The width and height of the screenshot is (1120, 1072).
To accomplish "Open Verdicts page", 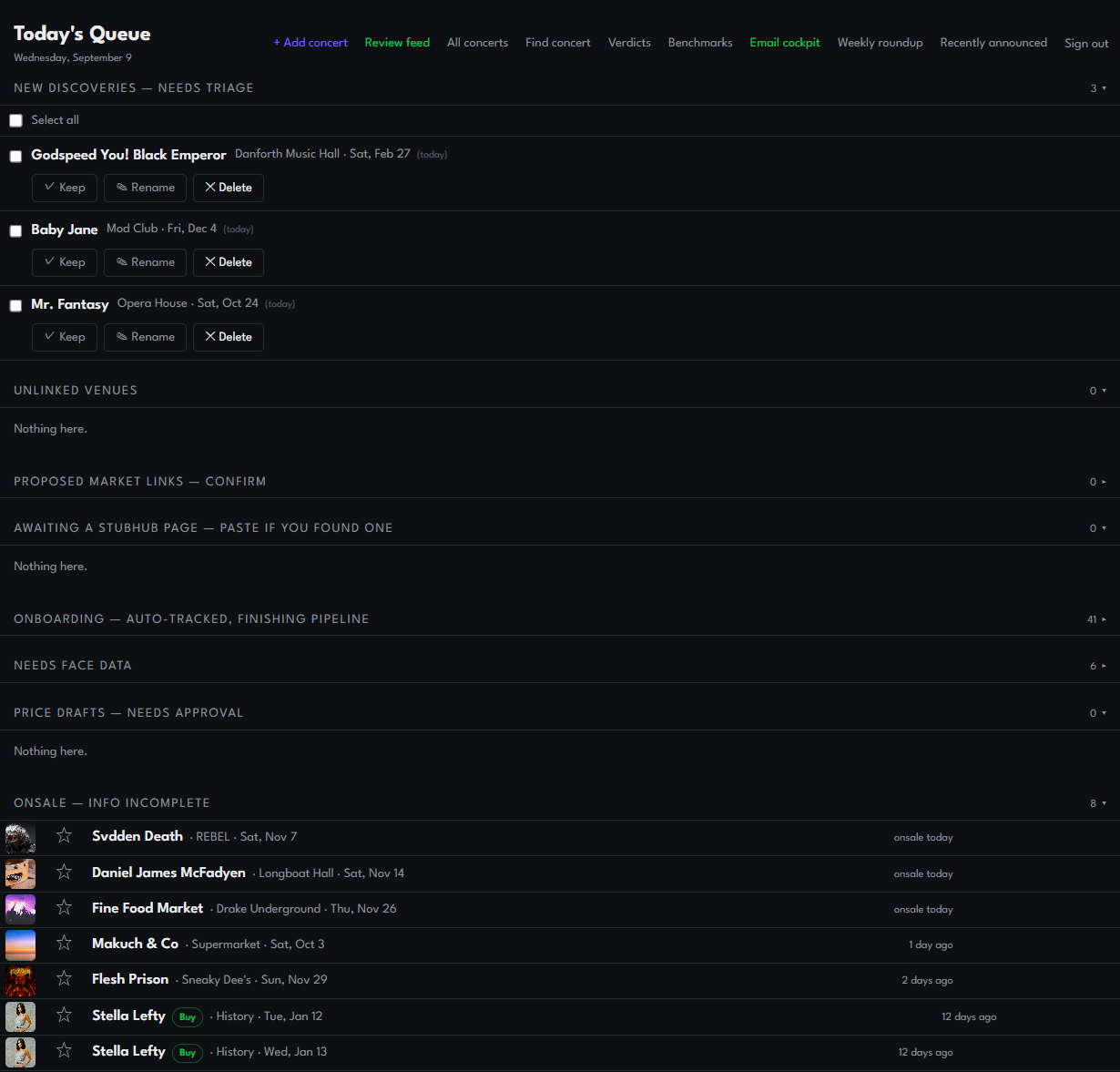I will click(x=629, y=43).
